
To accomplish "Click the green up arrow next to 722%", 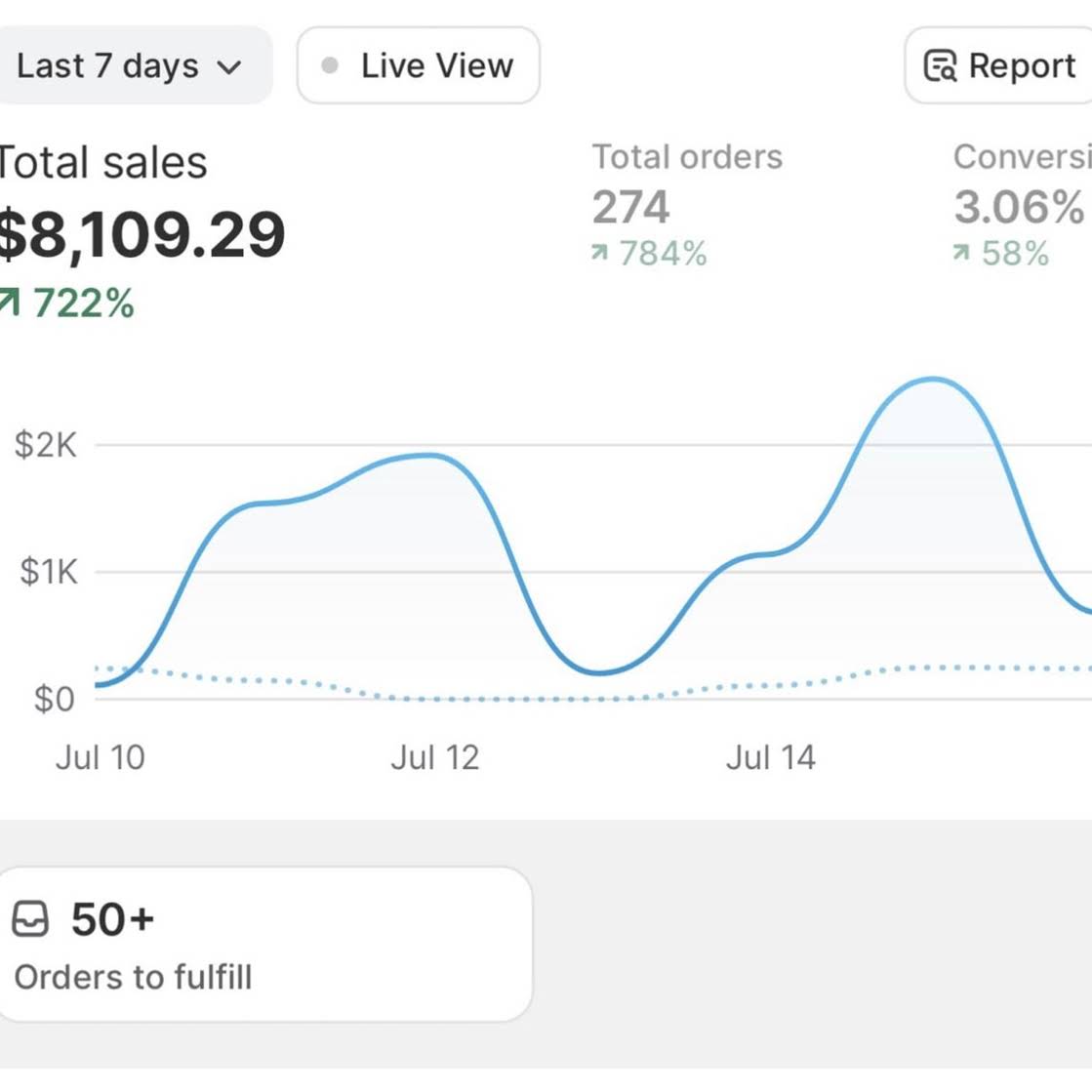I will coord(8,303).
